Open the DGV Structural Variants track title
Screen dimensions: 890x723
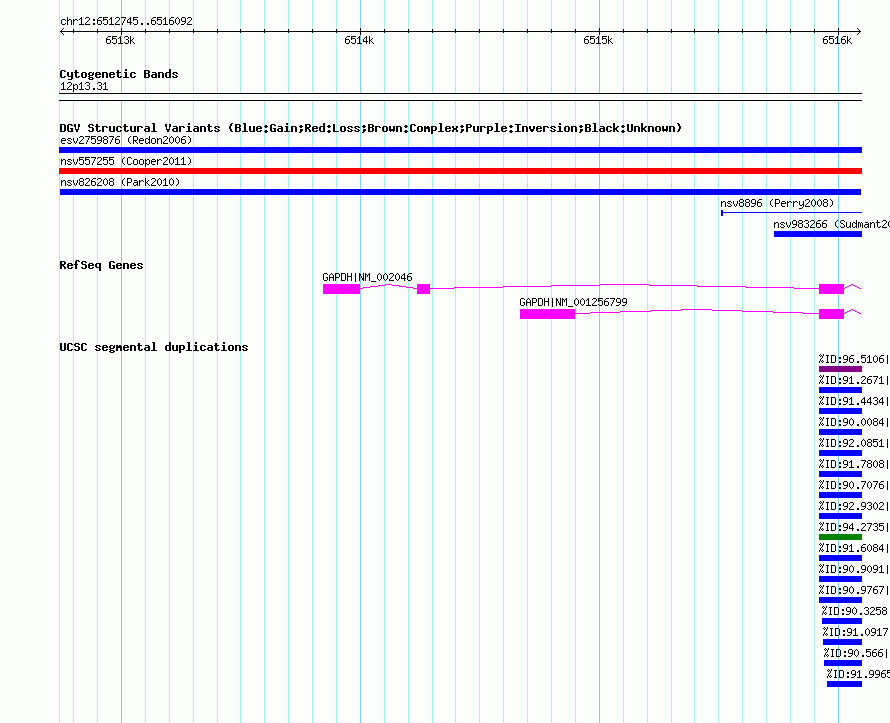(371, 128)
